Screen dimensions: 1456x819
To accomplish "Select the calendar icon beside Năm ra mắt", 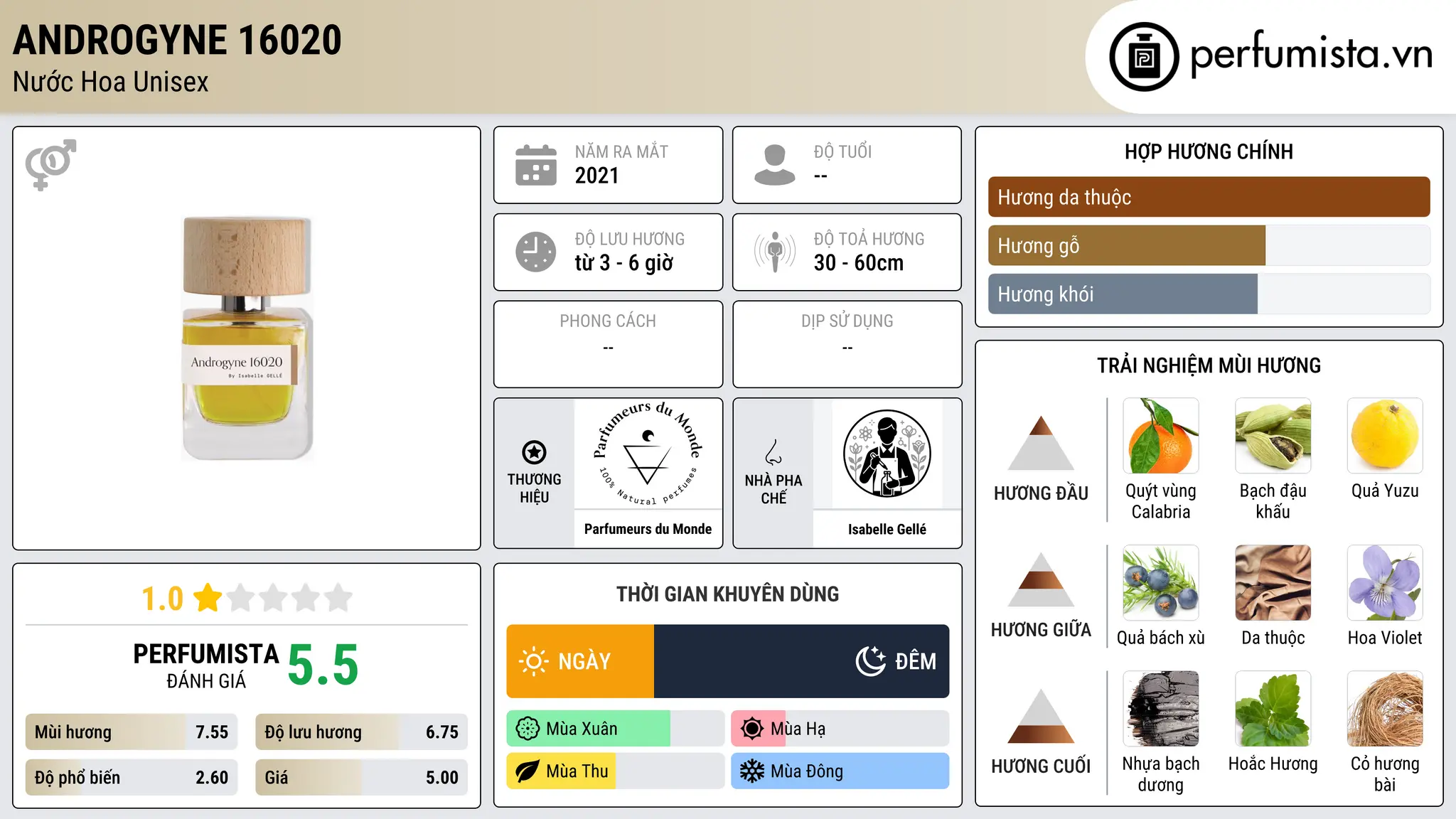I will point(536,165).
